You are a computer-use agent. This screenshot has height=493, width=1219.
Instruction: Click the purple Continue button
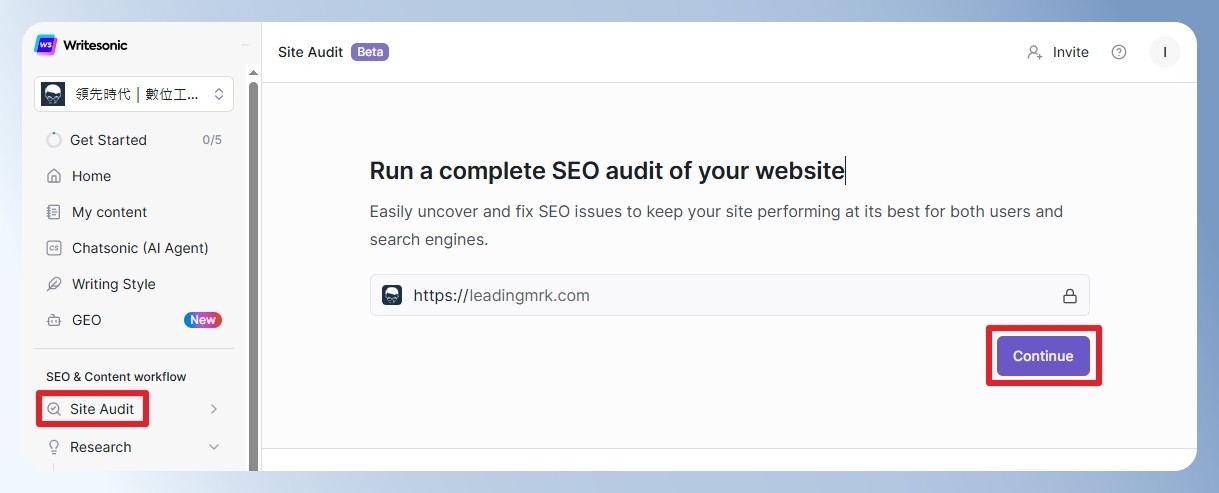pos(1043,356)
